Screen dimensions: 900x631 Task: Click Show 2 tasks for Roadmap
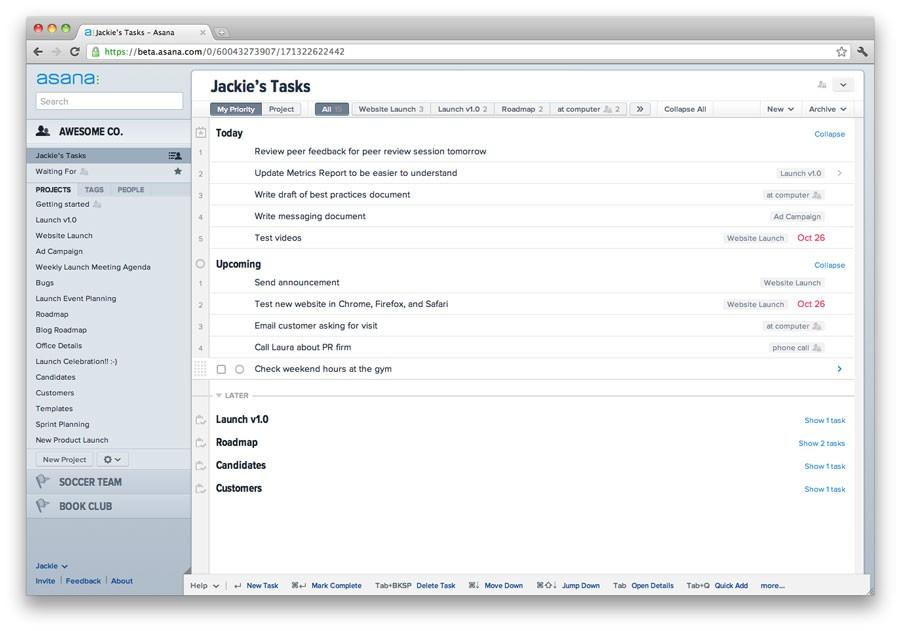coord(821,443)
